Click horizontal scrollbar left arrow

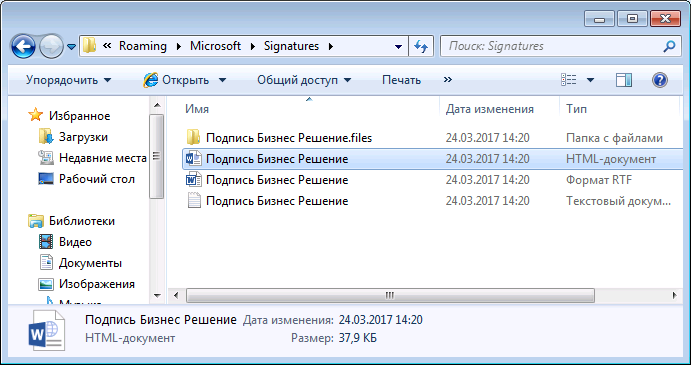point(176,295)
